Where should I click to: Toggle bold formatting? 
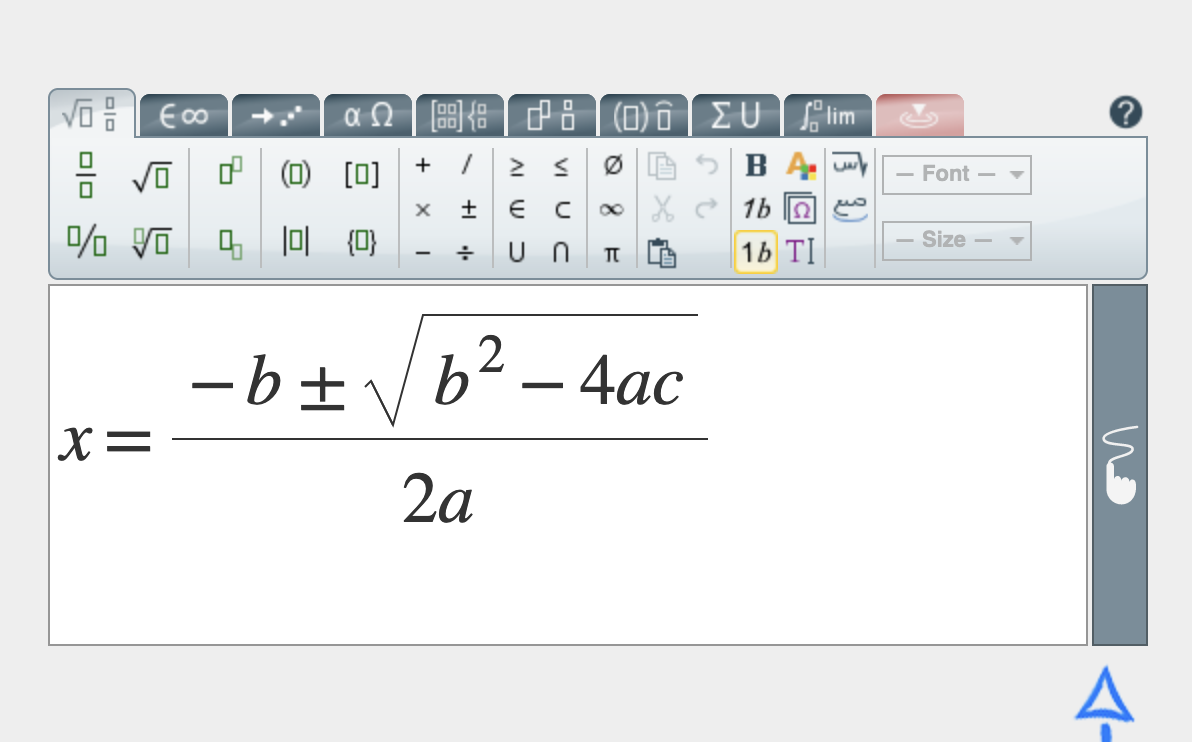[x=756, y=166]
